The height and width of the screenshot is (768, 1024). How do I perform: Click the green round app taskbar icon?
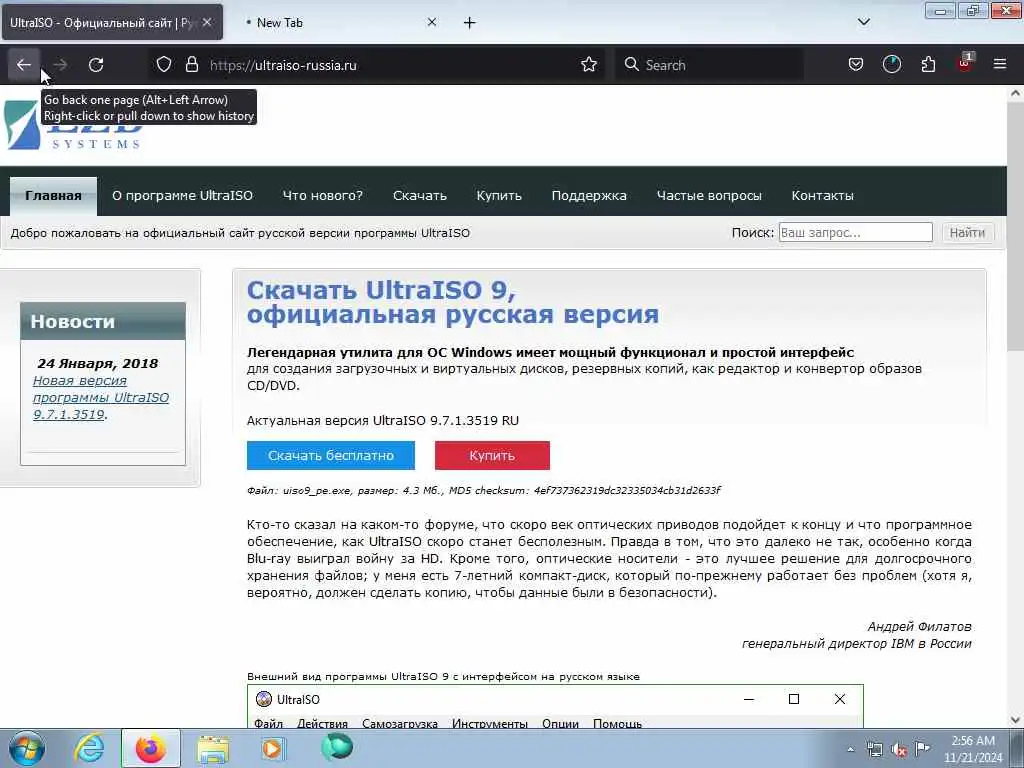click(337, 747)
